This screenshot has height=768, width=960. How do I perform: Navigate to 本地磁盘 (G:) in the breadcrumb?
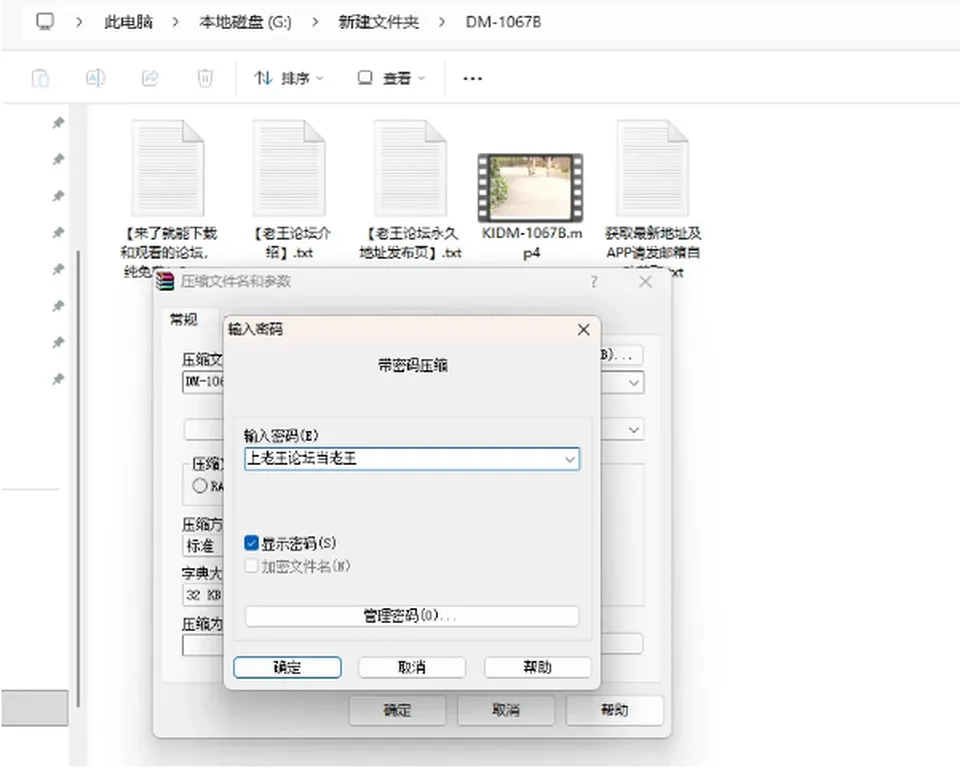point(245,22)
